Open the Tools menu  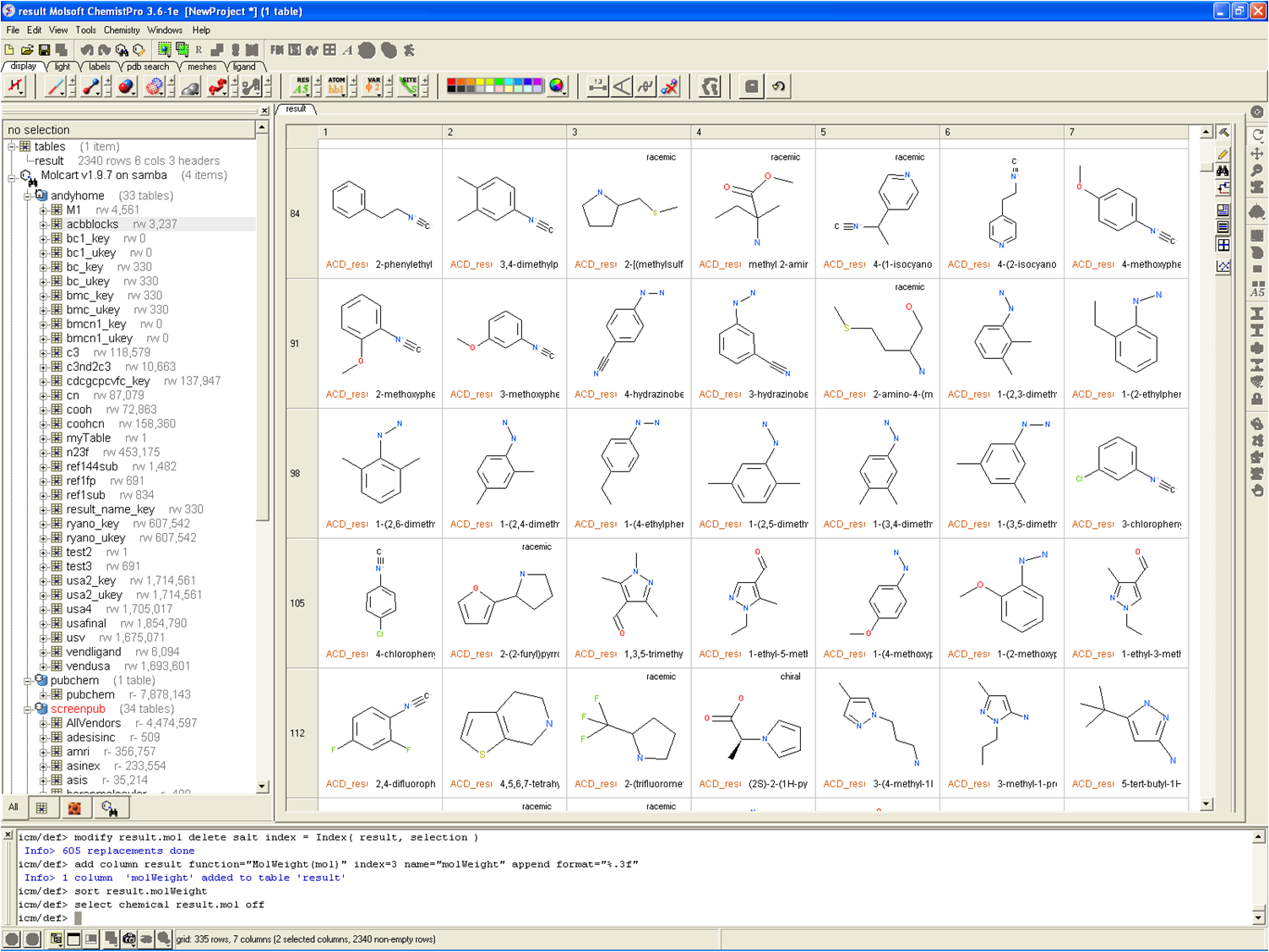[85, 30]
